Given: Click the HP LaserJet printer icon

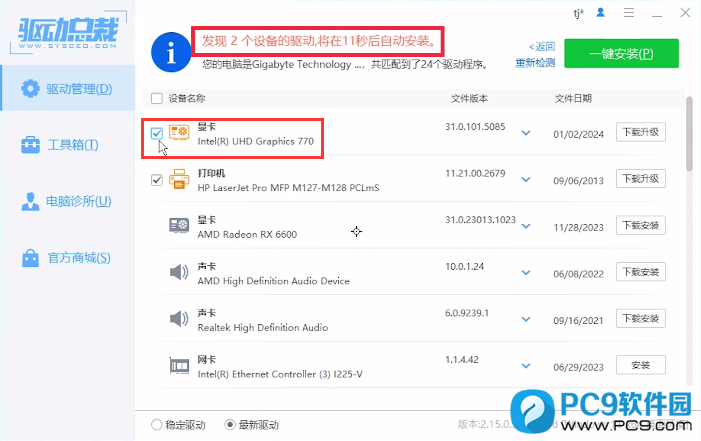Looking at the screenshot, I should (x=179, y=179).
